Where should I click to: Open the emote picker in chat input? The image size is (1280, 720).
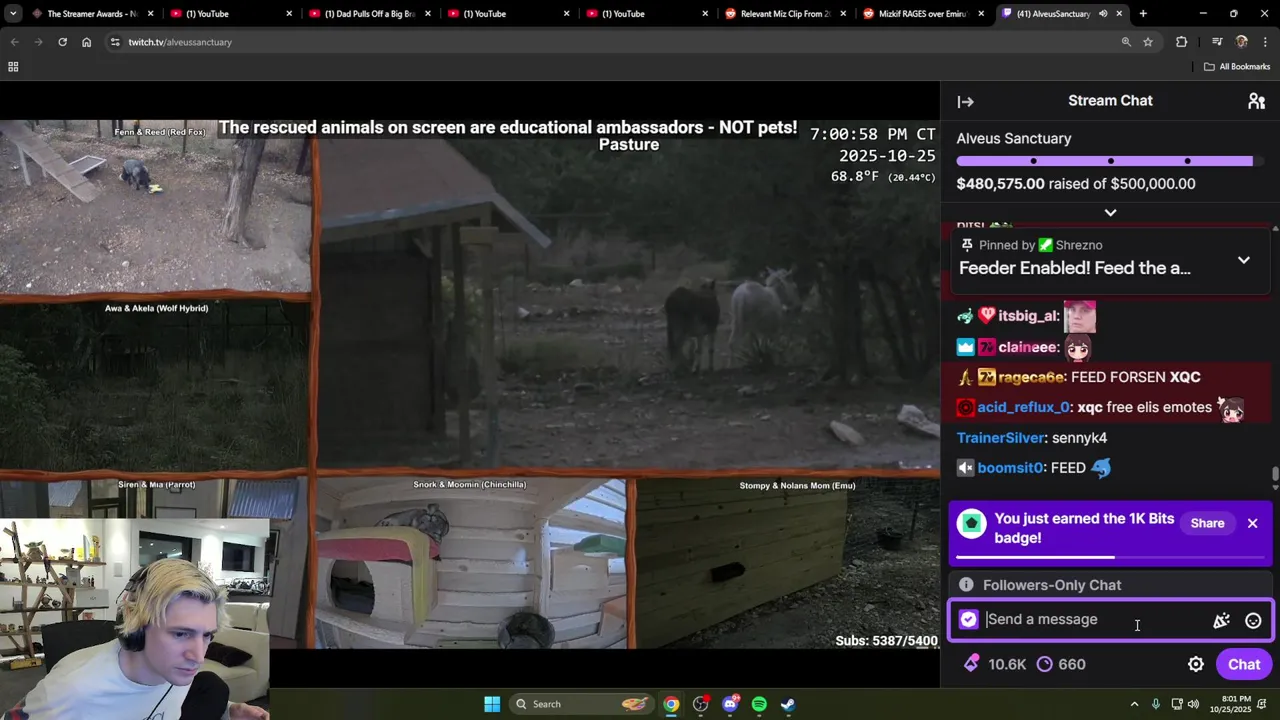[x=1253, y=621]
